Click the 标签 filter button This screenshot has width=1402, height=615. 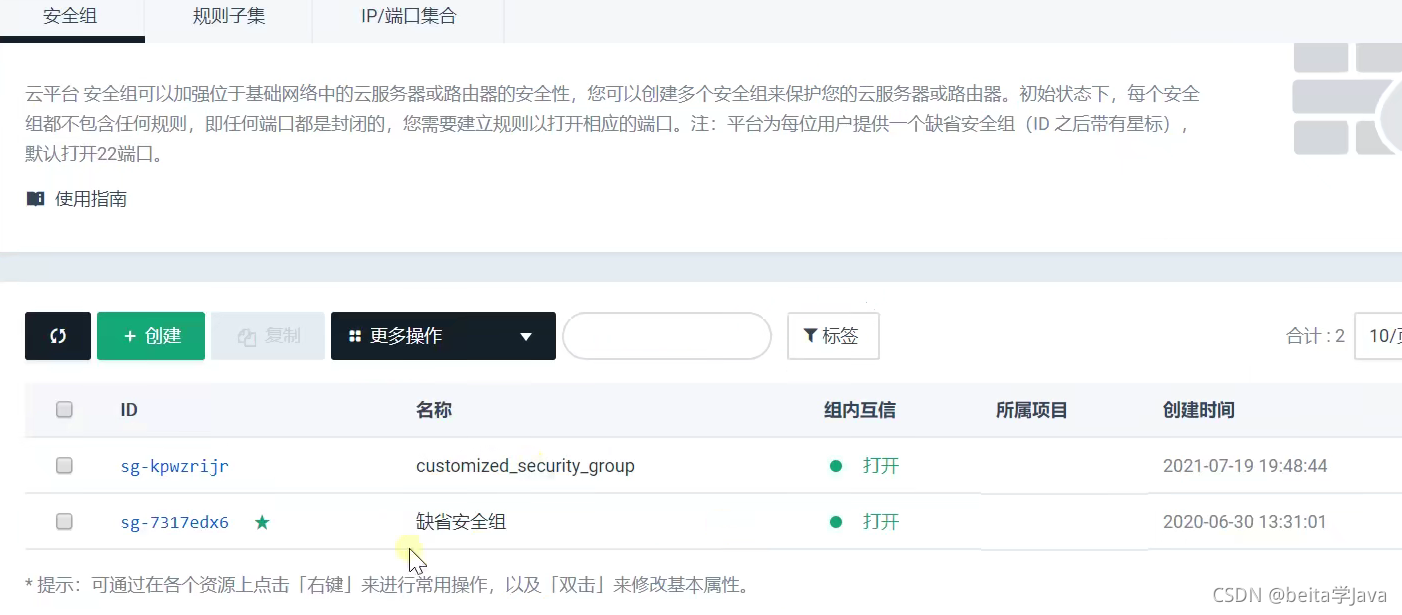click(833, 336)
